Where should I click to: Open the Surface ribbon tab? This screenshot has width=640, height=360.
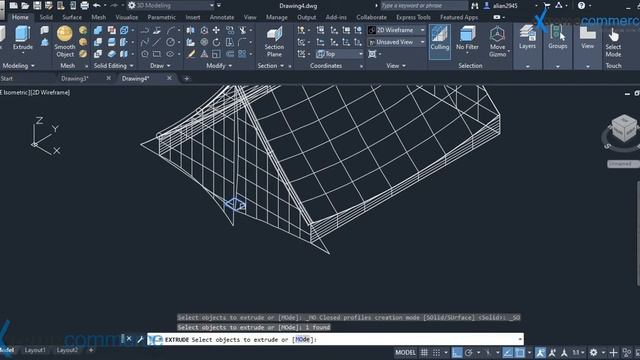pos(72,17)
